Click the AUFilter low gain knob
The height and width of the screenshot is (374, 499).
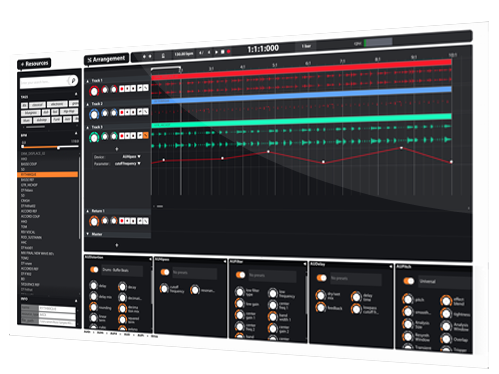[x=239, y=303]
